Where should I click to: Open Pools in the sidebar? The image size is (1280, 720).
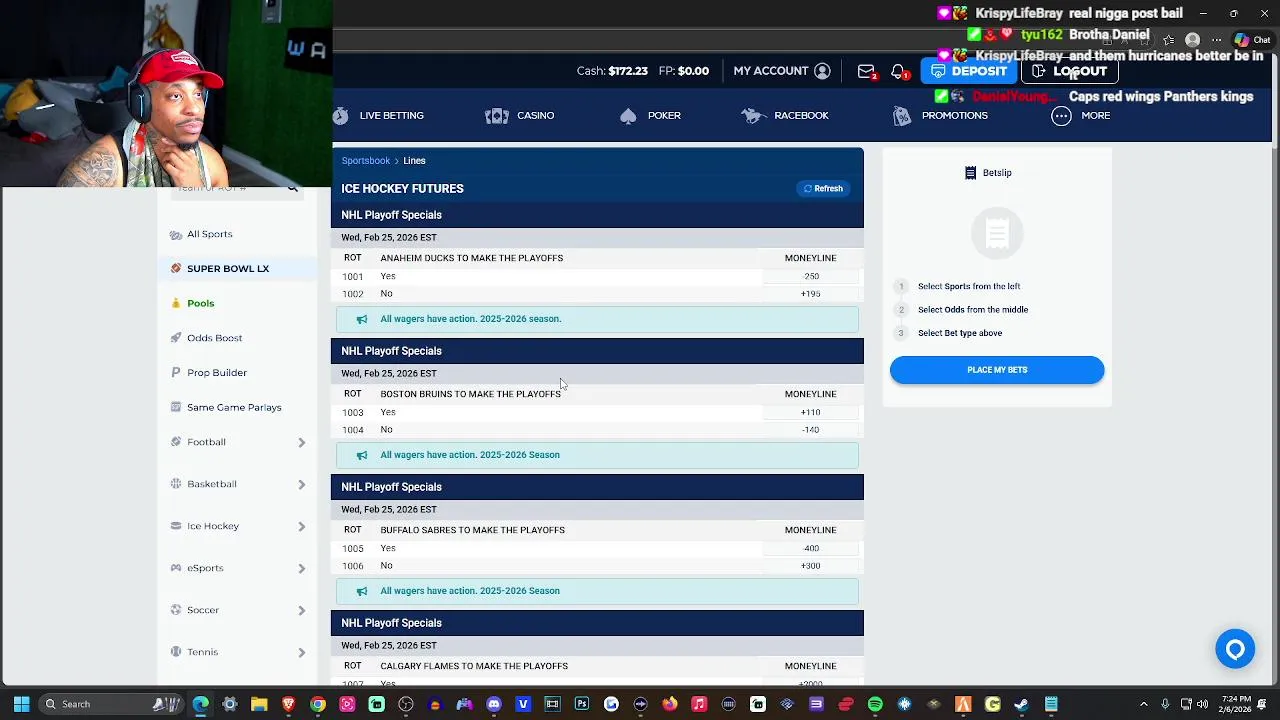(201, 303)
